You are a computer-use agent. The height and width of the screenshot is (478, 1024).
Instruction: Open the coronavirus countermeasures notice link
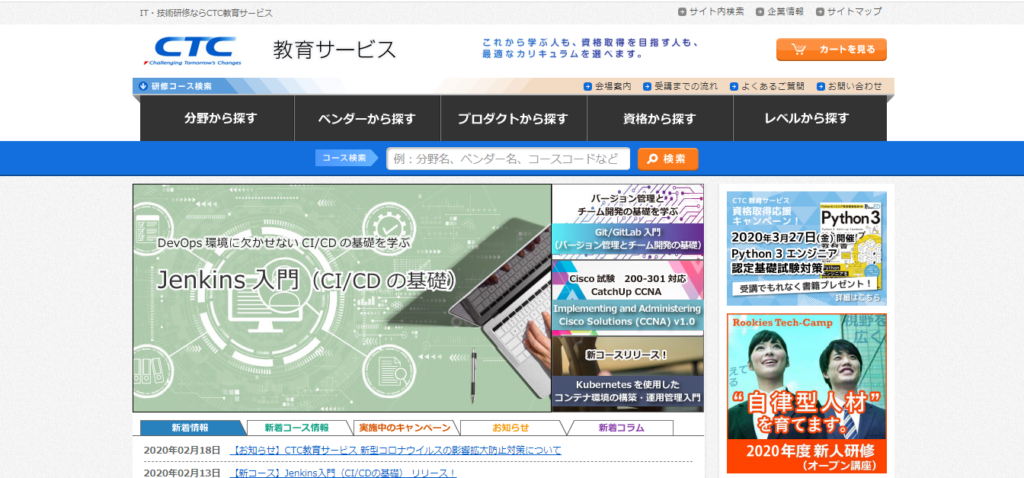point(395,451)
